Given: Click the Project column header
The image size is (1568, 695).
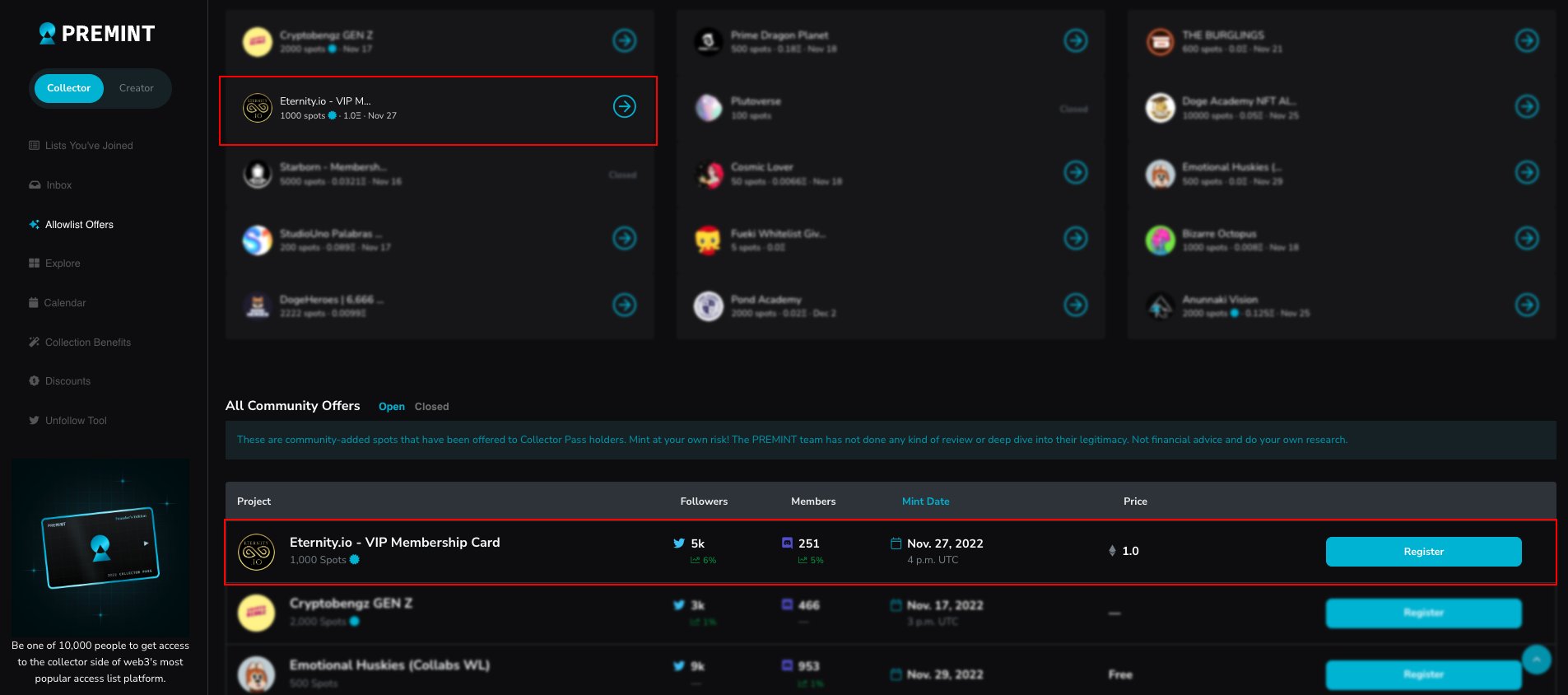Looking at the screenshot, I should click(254, 501).
